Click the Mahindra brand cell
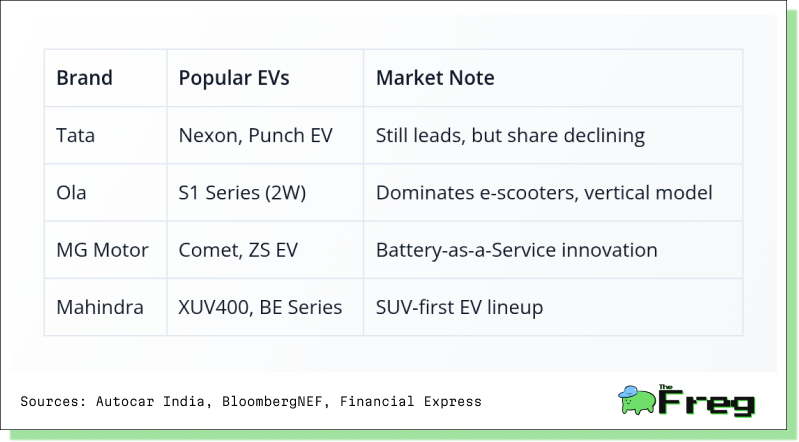This screenshot has width=799, height=442. coord(105,307)
